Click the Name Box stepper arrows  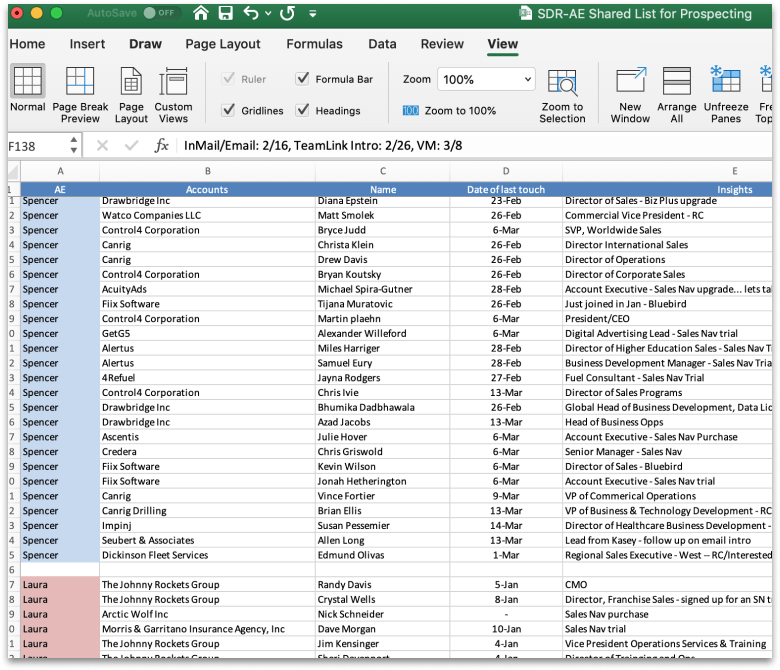click(x=74, y=145)
